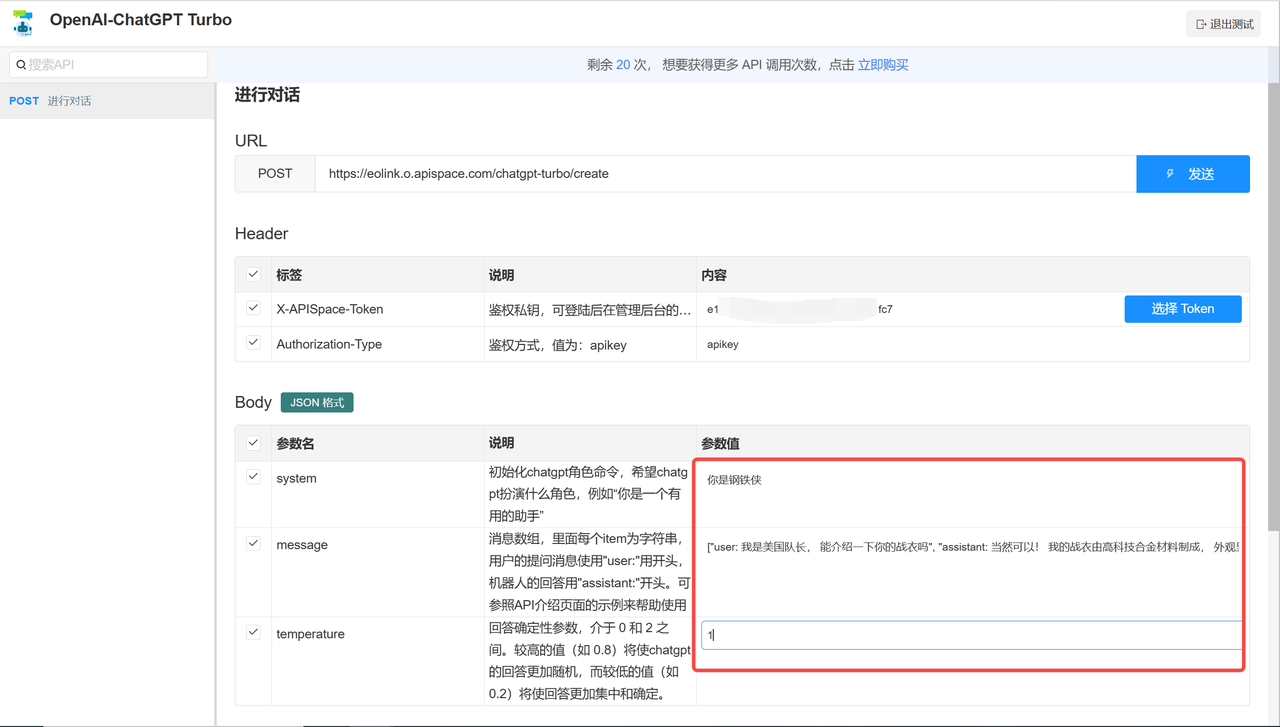Click the request URL input field

725,174
